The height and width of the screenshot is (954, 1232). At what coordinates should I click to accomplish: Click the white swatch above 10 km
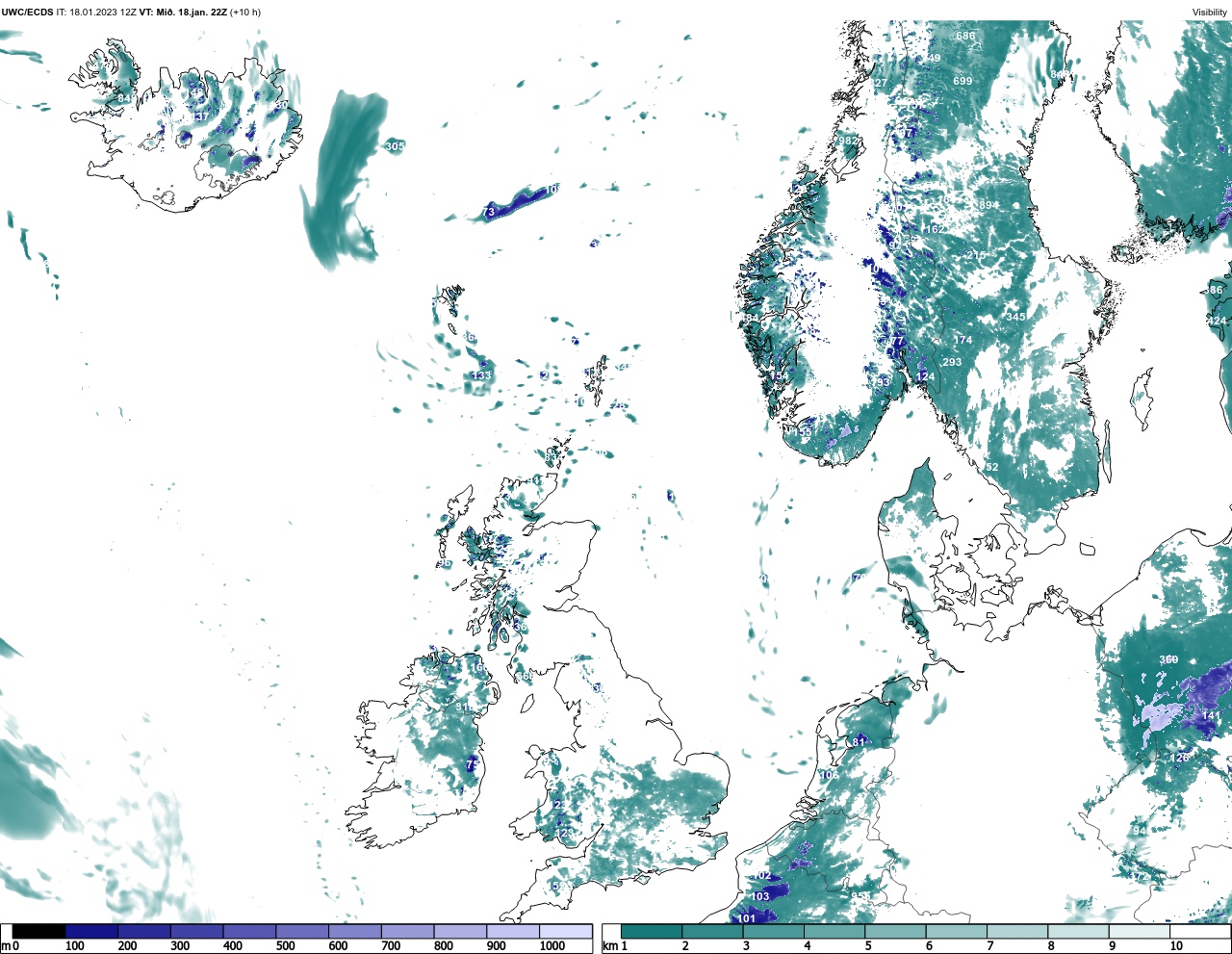1199,932
